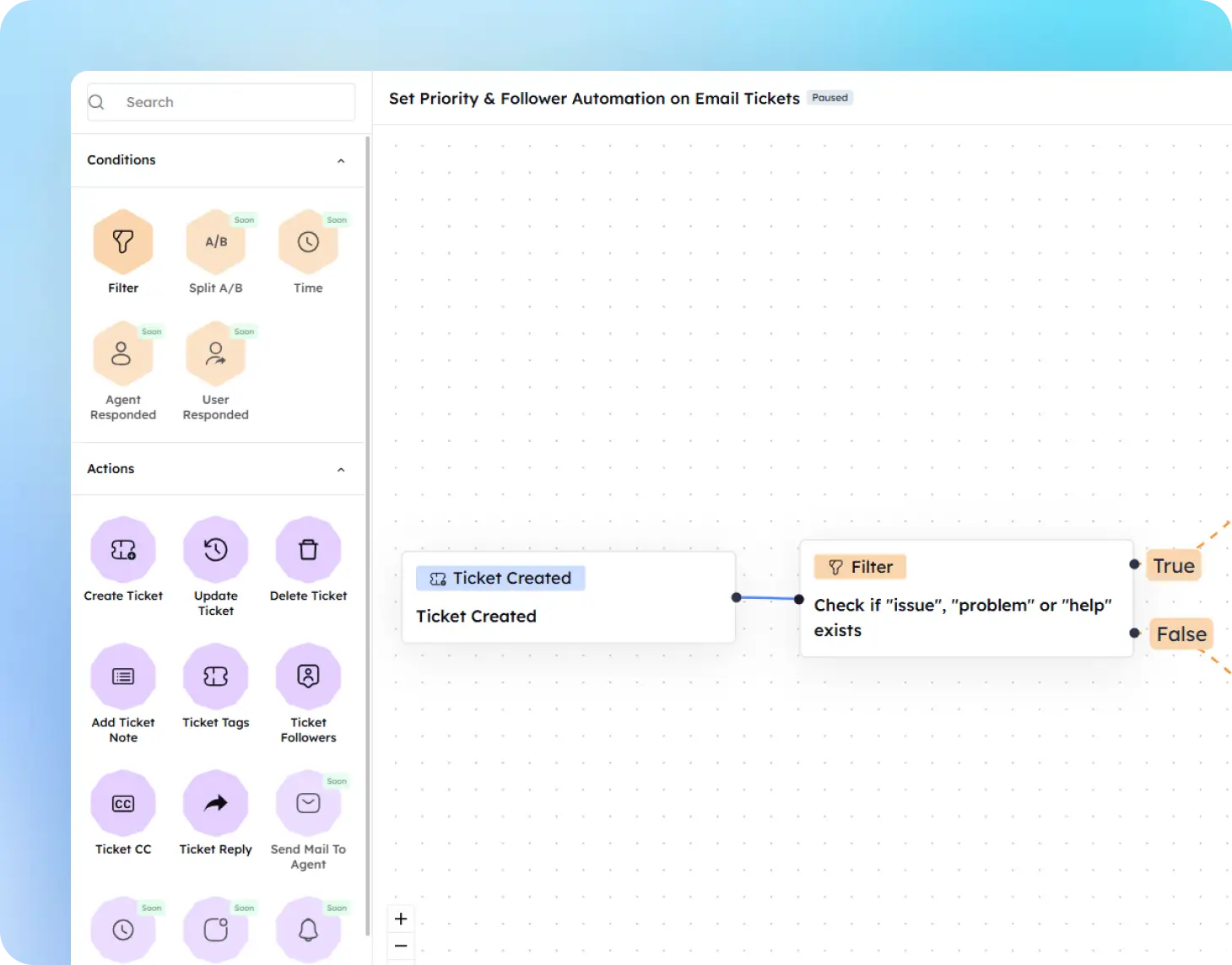Select the Delete Ticket action icon
Viewport: 1232px width, 965px height.
tap(308, 550)
